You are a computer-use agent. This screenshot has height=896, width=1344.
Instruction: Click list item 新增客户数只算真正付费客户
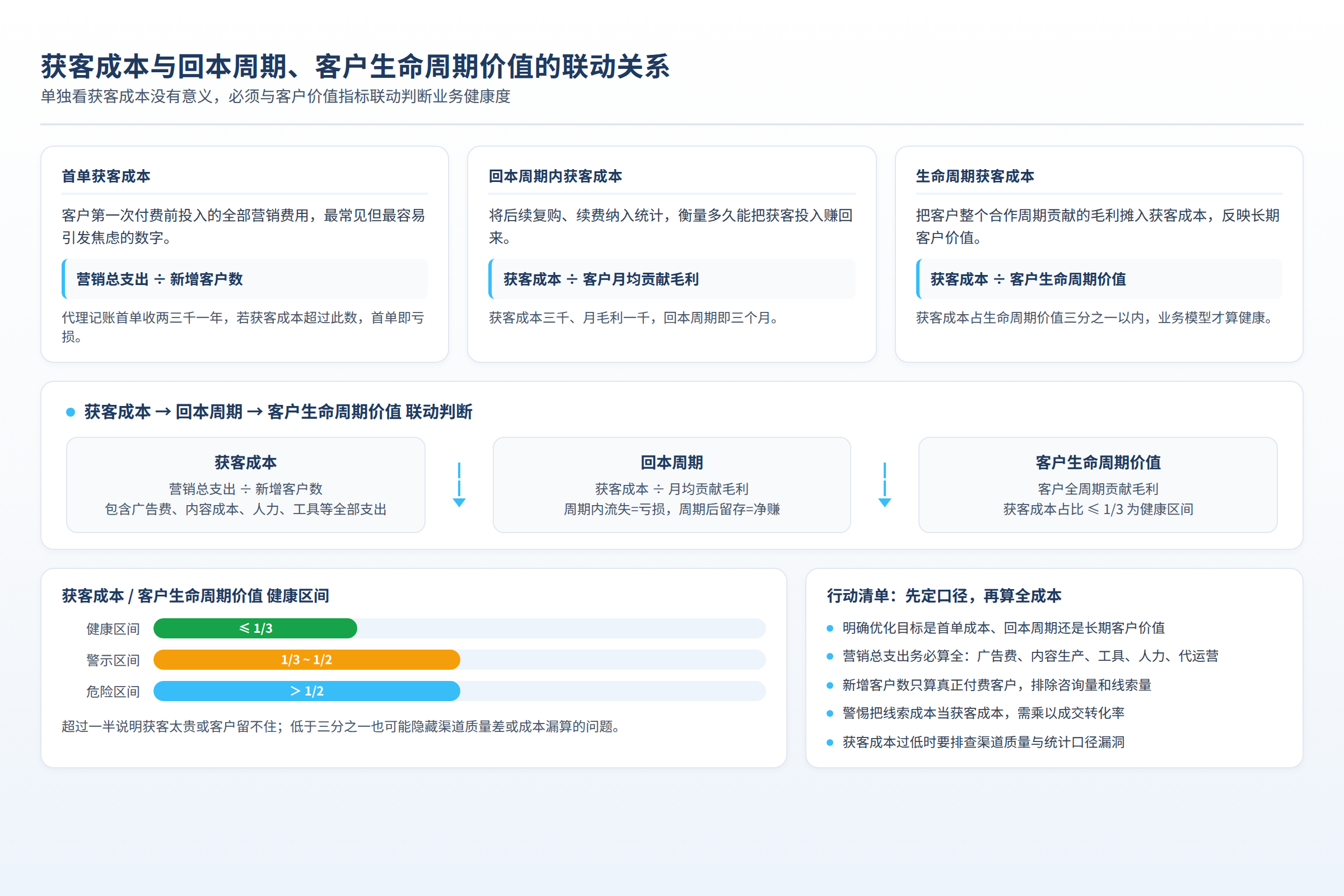pos(997,685)
